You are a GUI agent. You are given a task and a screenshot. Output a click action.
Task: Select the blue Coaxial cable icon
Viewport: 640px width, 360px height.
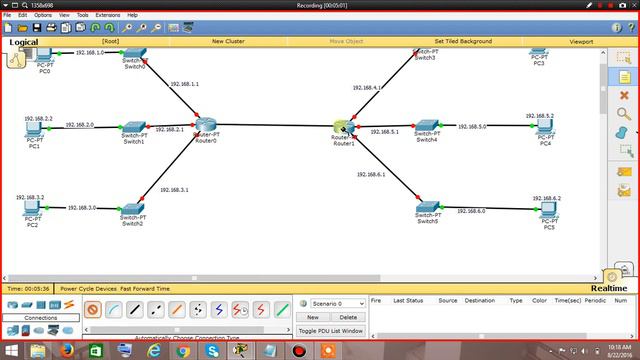click(219, 310)
